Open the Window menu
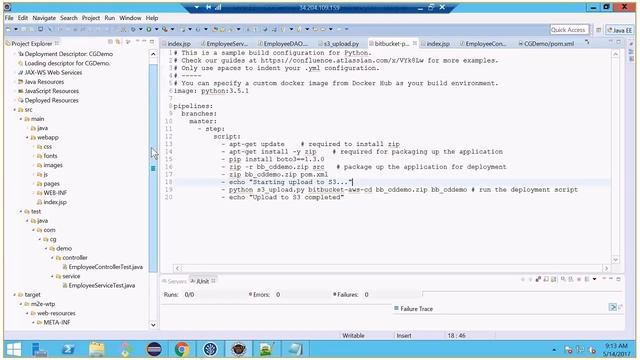The height and width of the screenshot is (360, 640). [130, 18]
